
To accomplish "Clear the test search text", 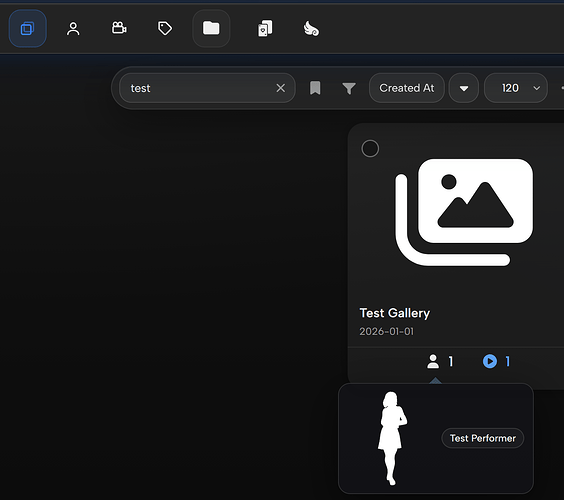I will click(x=281, y=88).
